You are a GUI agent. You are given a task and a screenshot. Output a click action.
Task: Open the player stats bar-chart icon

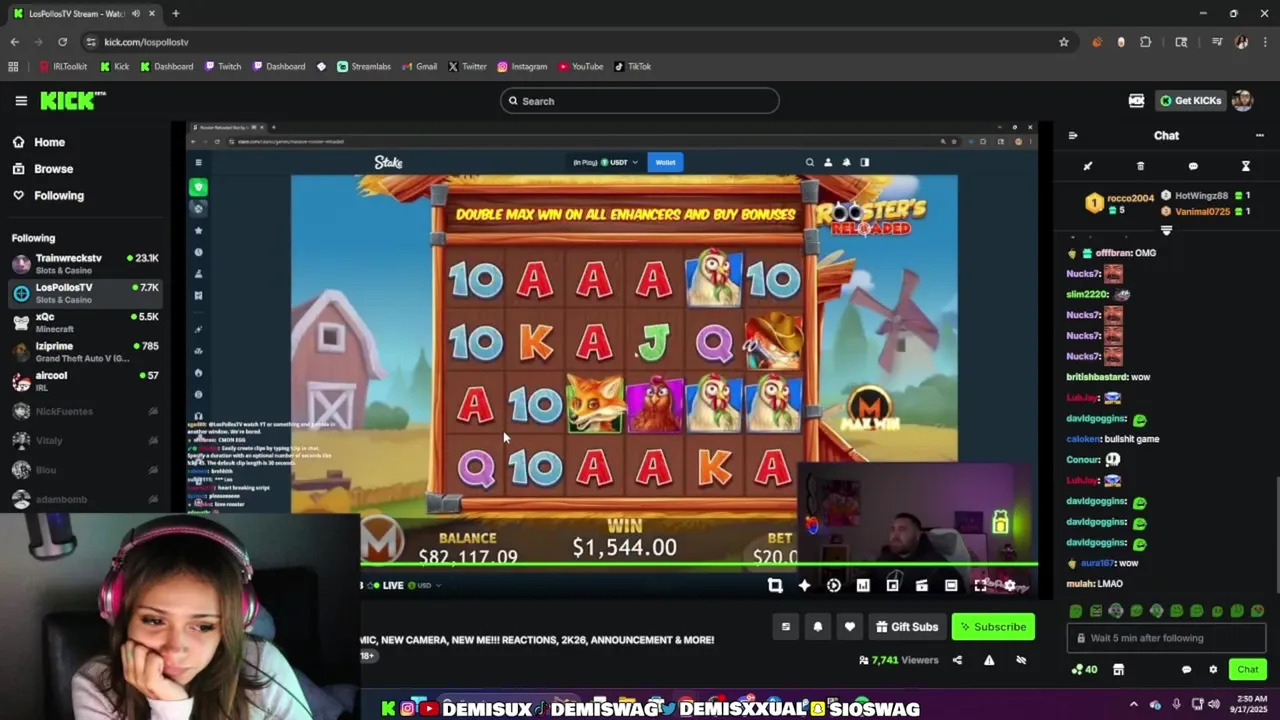click(x=863, y=586)
